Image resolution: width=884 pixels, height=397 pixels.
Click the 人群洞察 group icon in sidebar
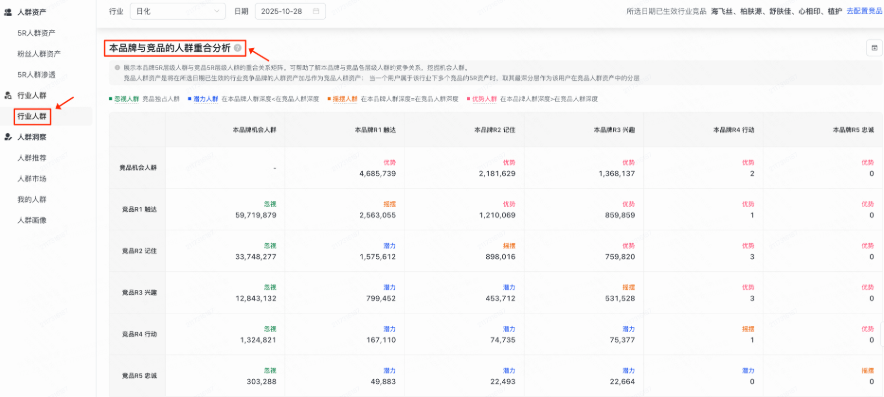(x=8, y=136)
